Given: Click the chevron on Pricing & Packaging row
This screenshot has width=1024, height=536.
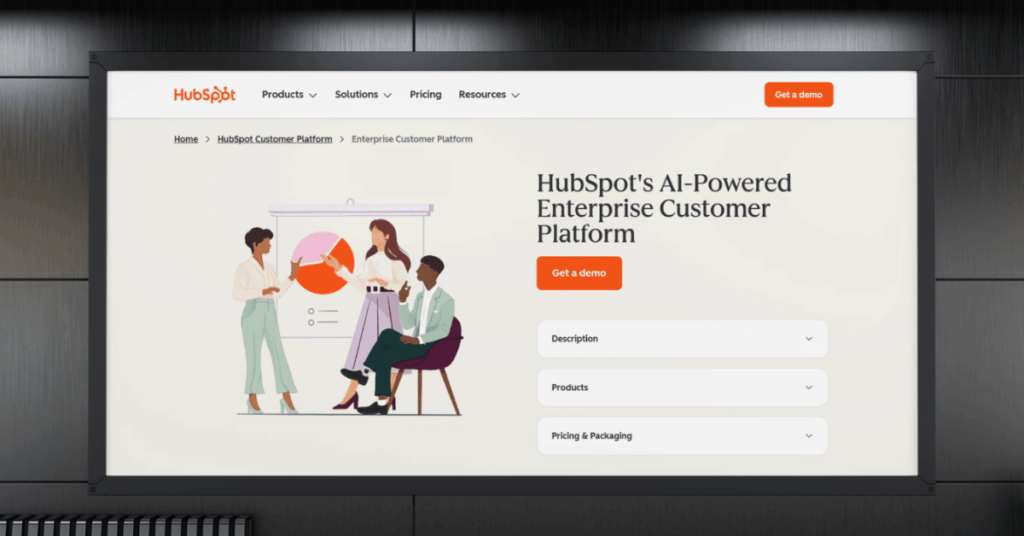Looking at the screenshot, I should [x=808, y=435].
